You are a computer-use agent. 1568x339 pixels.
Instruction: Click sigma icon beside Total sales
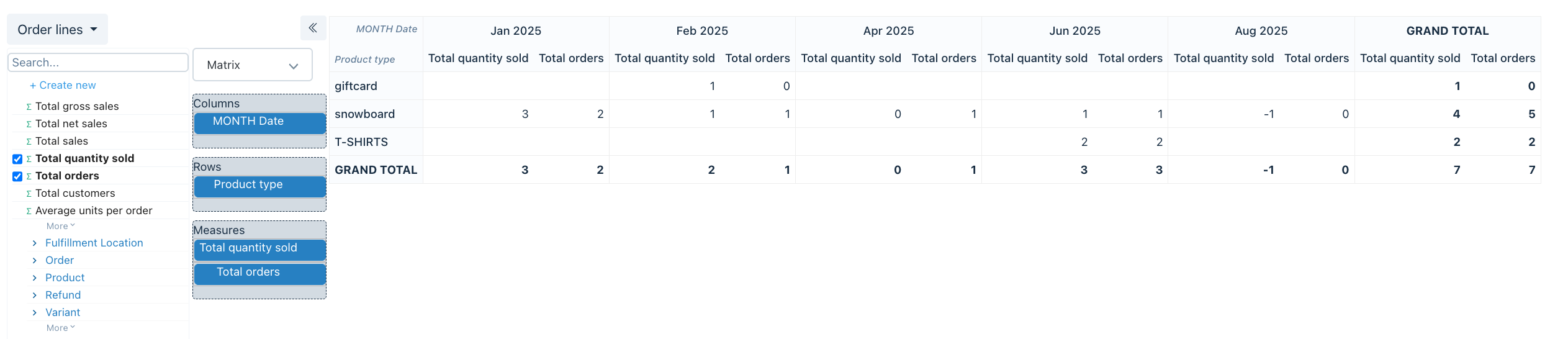(29, 142)
